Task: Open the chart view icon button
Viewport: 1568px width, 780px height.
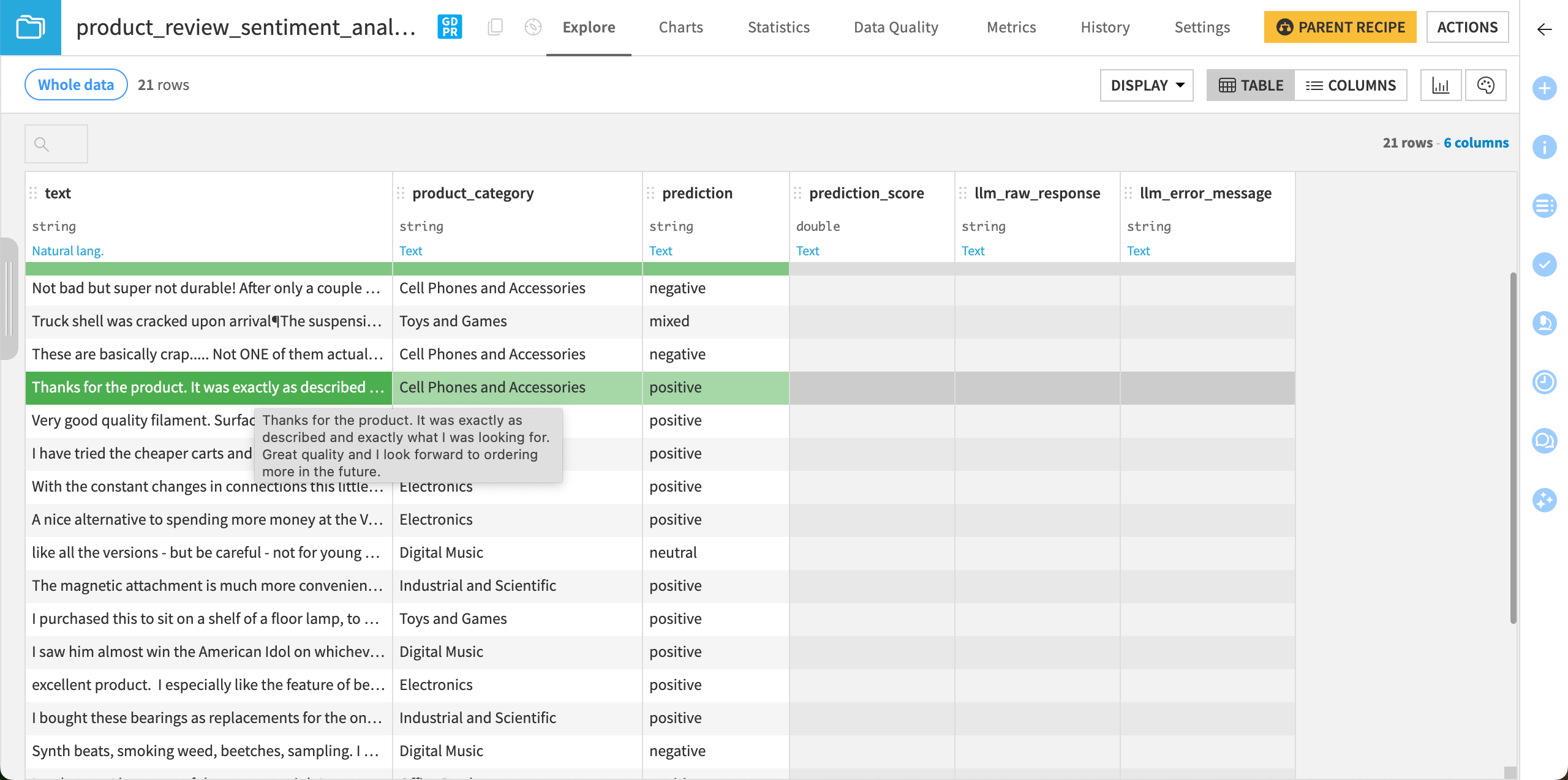Action: coord(1441,85)
